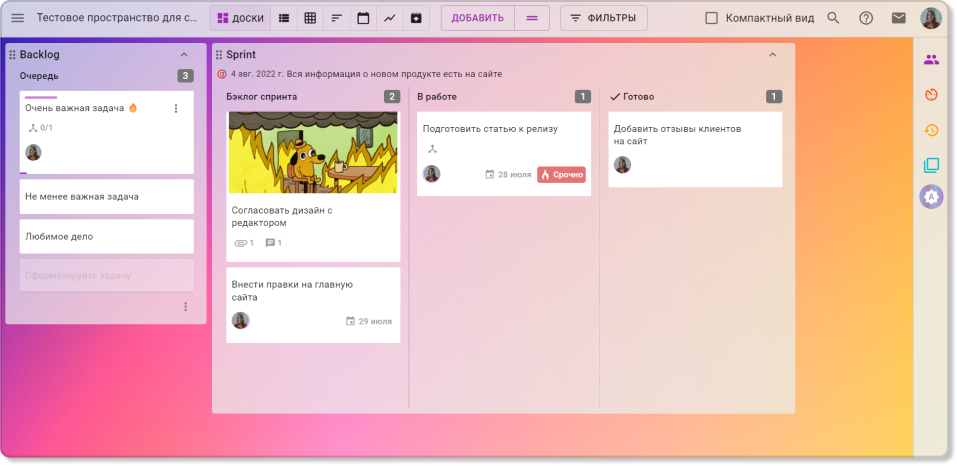Click the Срочно urgent tag

(562, 174)
